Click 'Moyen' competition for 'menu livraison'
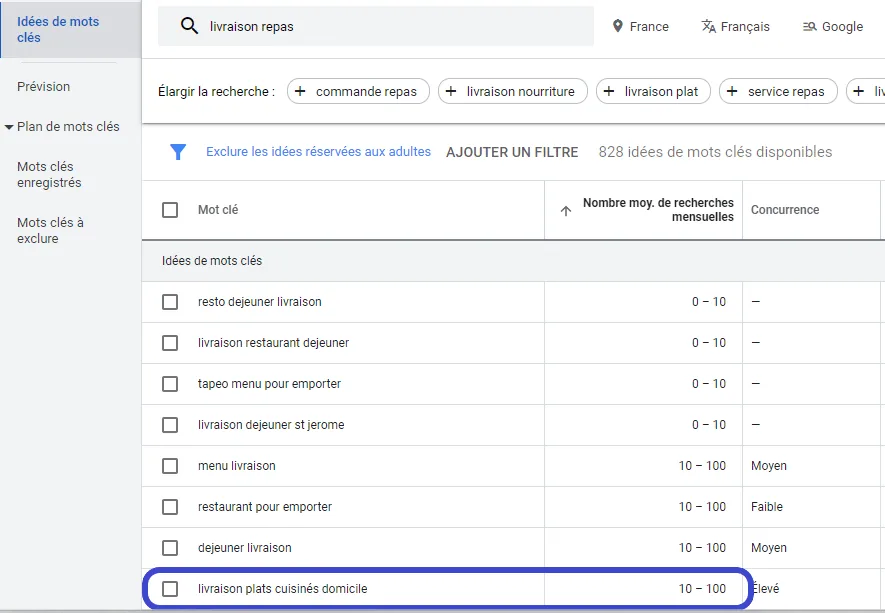Screen dimensions: 885x613 coord(769,466)
